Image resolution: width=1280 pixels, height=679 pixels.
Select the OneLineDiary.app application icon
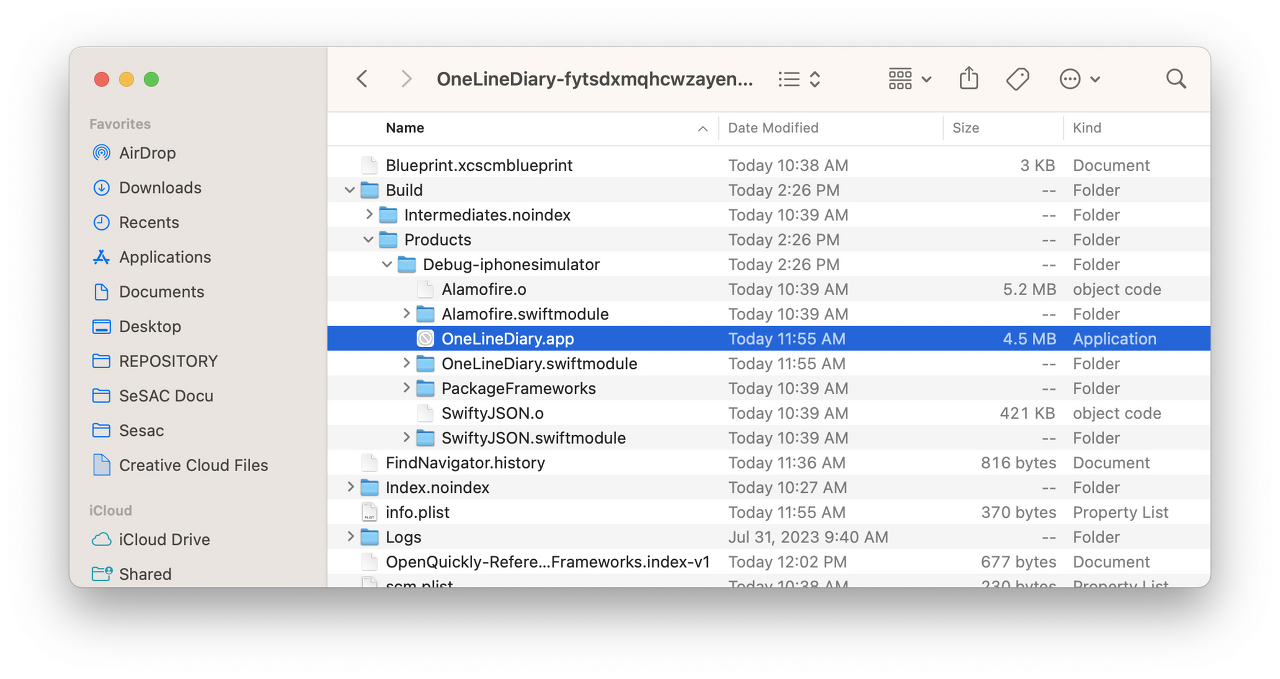425,339
